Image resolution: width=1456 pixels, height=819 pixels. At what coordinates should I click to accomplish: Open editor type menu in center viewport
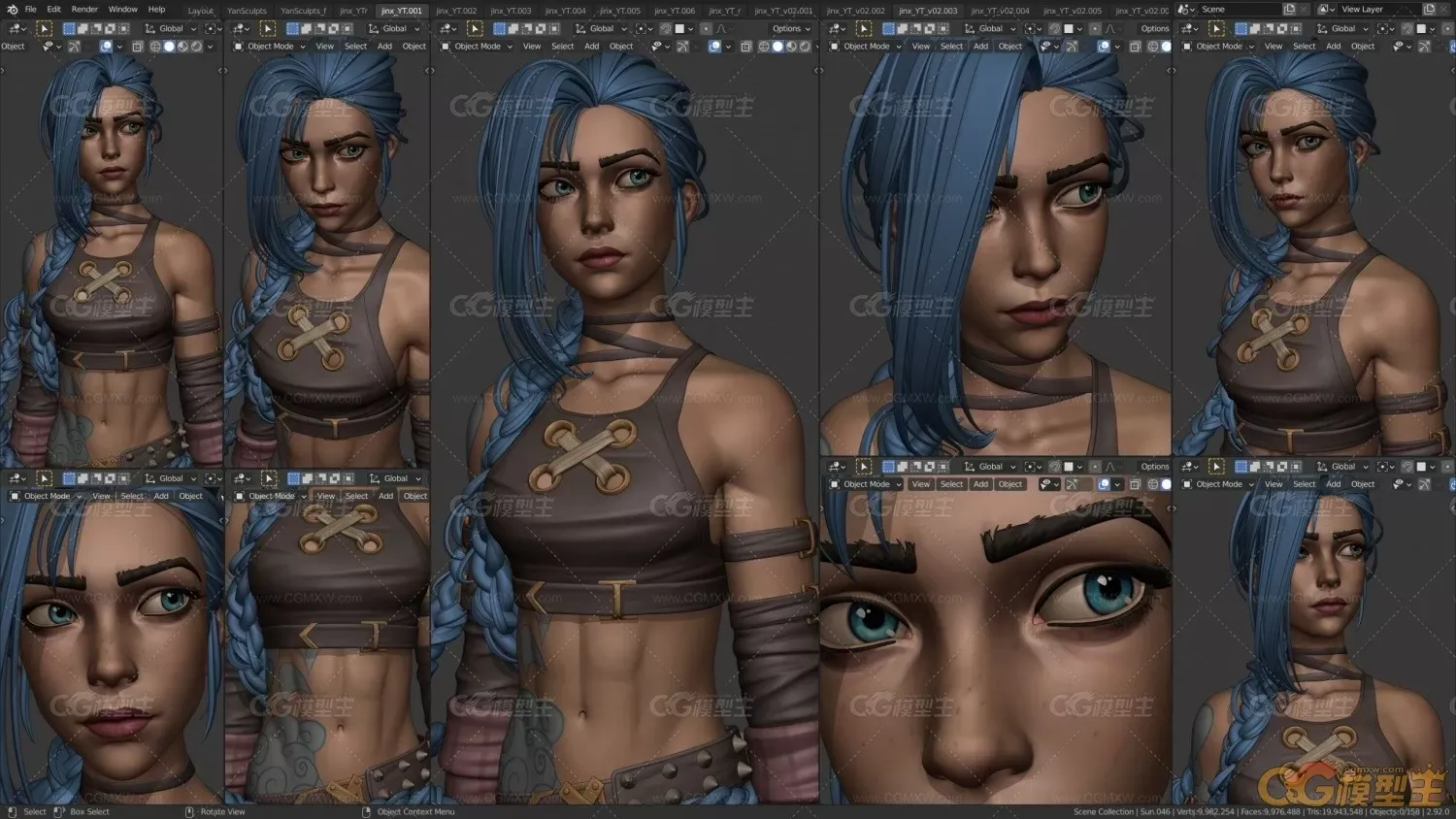point(448,29)
